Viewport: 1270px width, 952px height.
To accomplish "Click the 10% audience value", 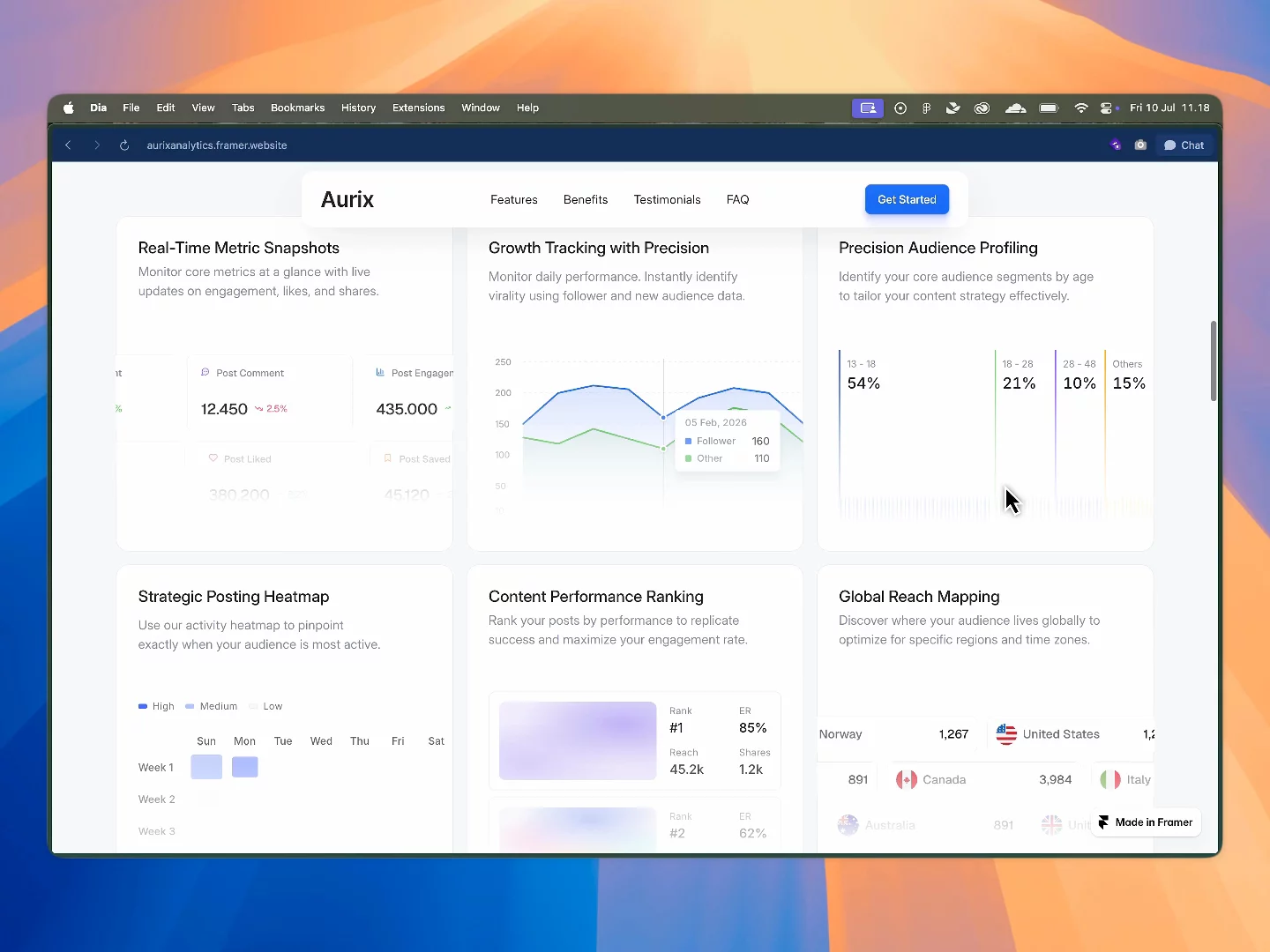I will [x=1079, y=383].
